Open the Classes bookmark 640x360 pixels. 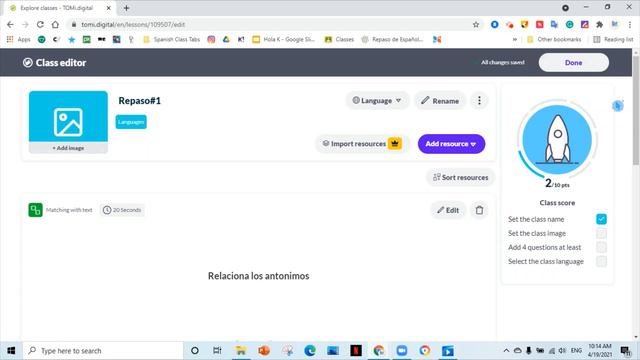point(339,40)
